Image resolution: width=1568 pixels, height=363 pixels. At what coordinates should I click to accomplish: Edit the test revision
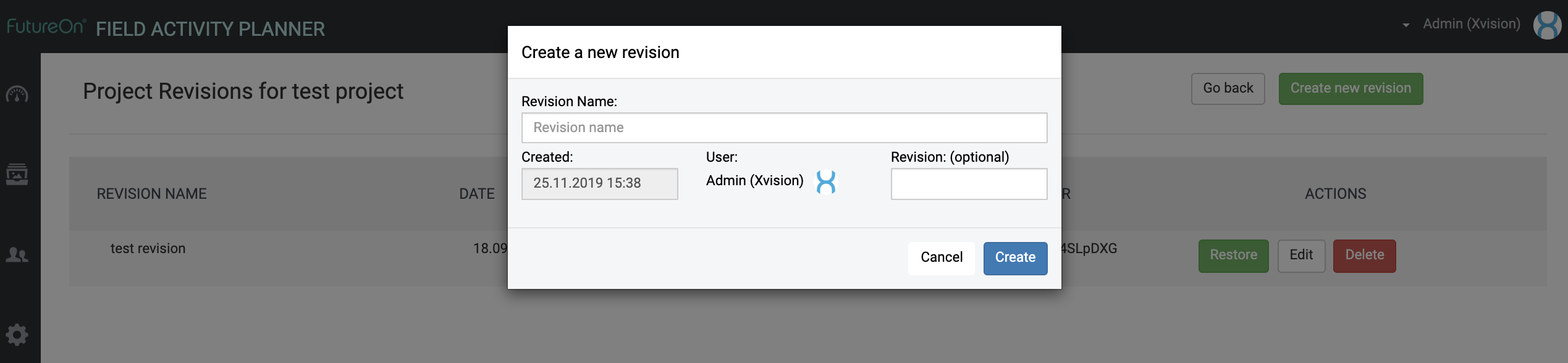[1301, 256]
